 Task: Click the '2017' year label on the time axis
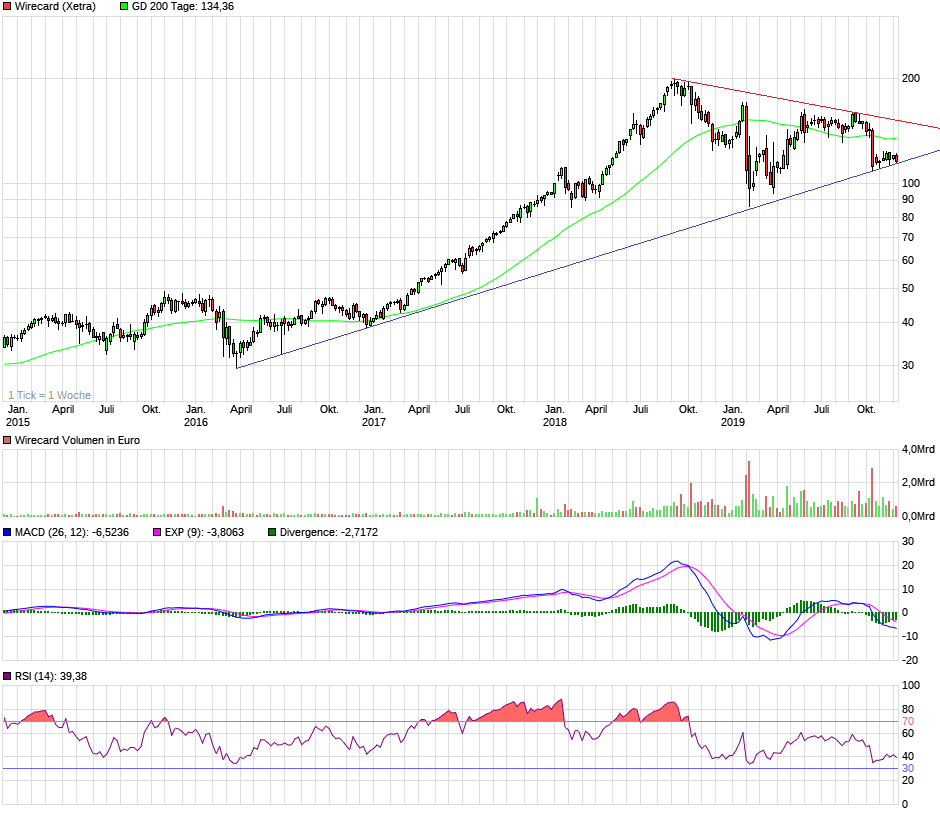click(x=374, y=422)
